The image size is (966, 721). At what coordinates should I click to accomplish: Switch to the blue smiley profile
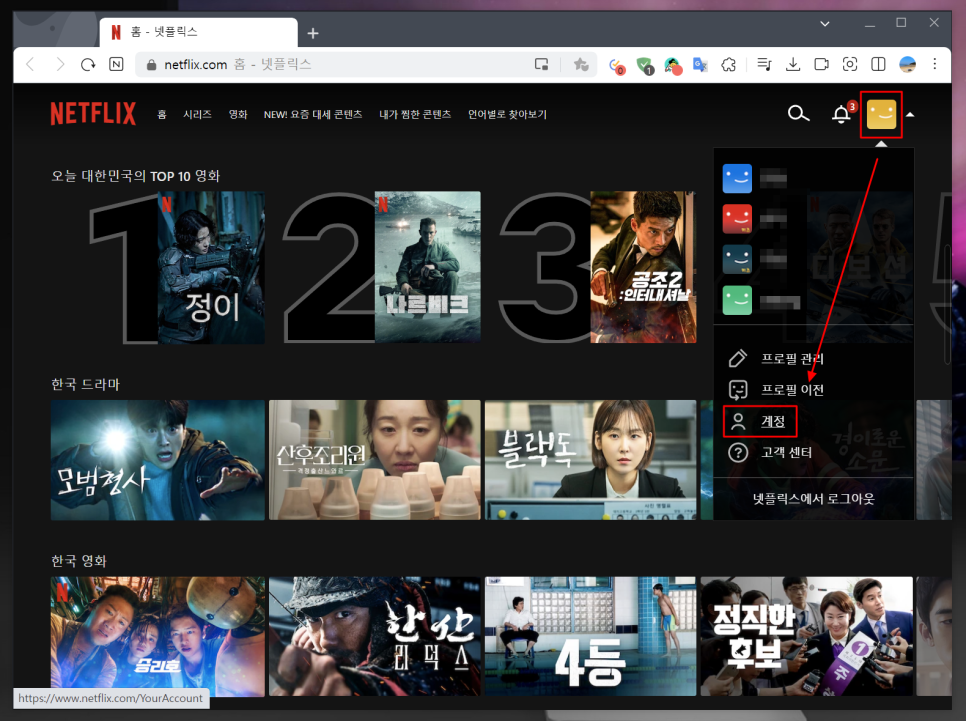click(737, 179)
